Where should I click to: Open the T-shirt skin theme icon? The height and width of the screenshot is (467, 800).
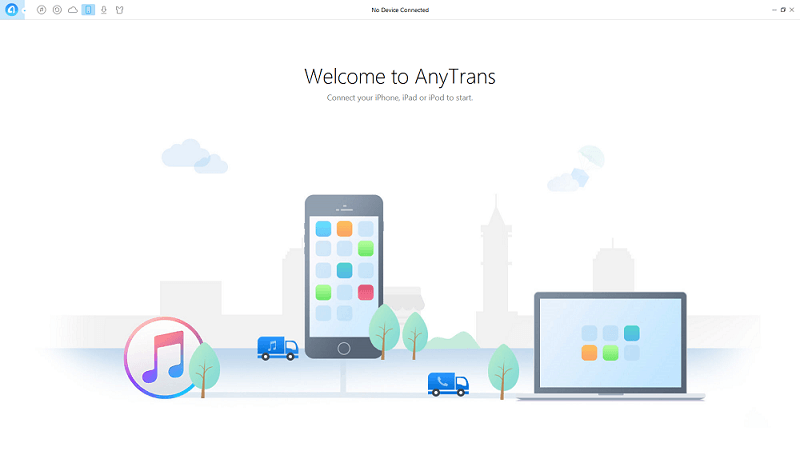pos(119,10)
